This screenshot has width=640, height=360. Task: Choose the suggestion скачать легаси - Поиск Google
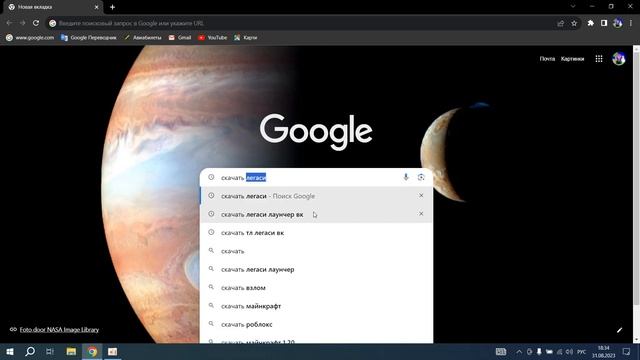[316, 196]
